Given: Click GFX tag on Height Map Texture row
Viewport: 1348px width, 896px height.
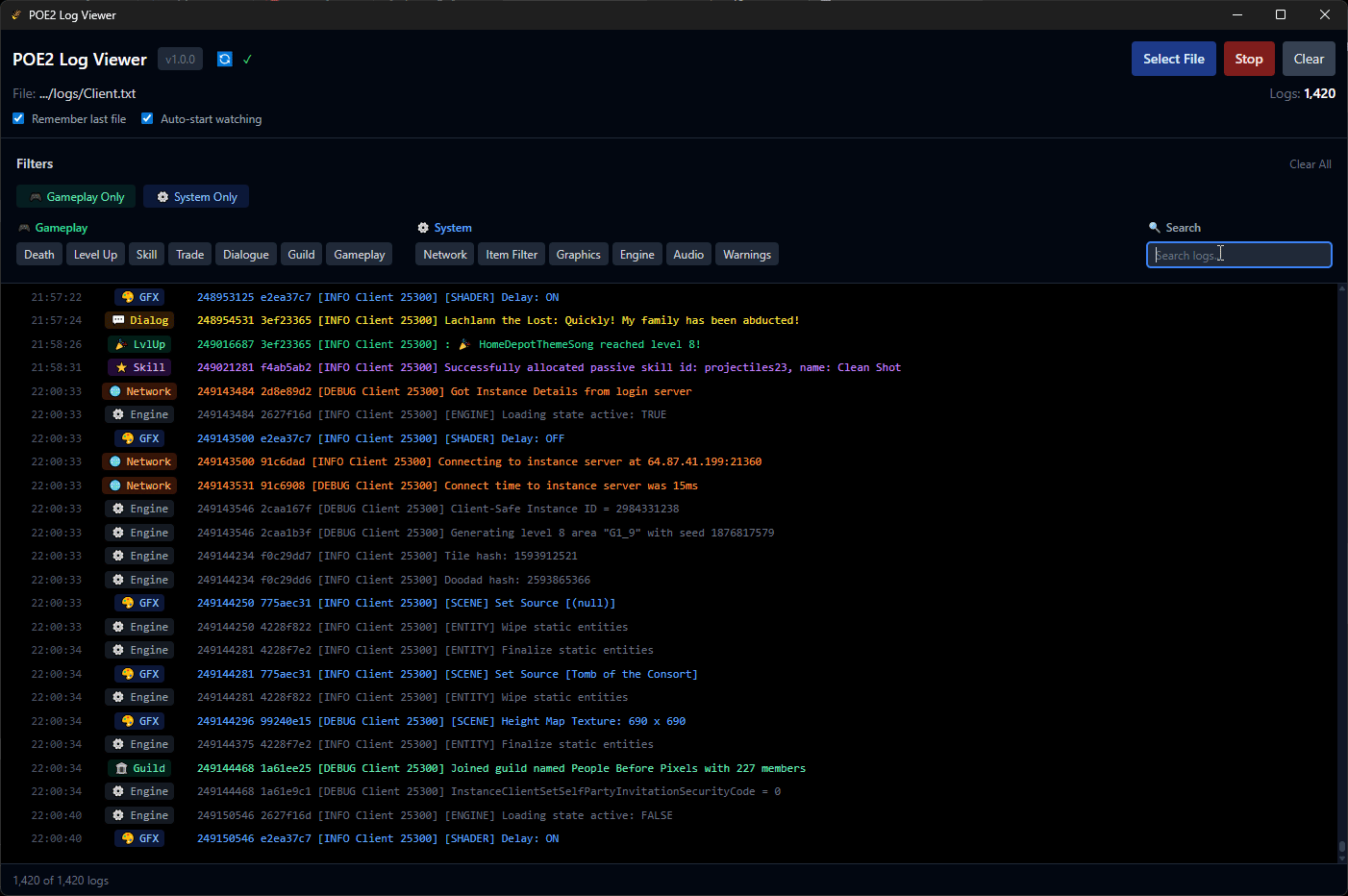Looking at the screenshot, I should (140, 721).
